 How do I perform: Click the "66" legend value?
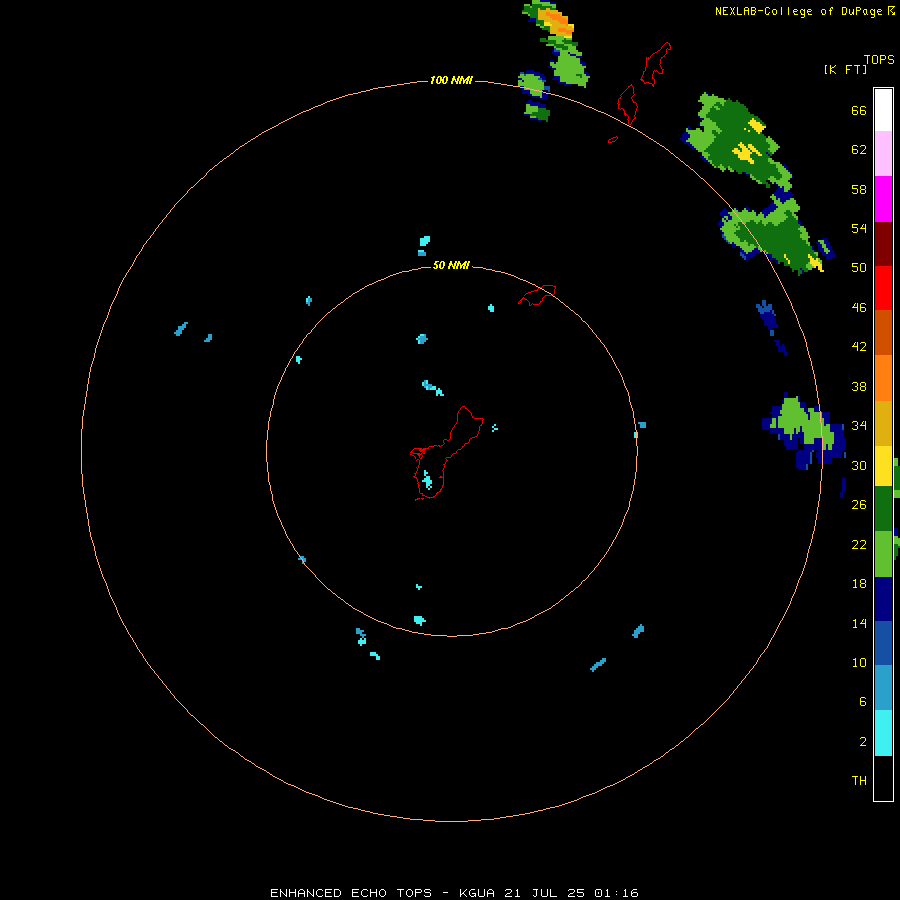(859, 110)
